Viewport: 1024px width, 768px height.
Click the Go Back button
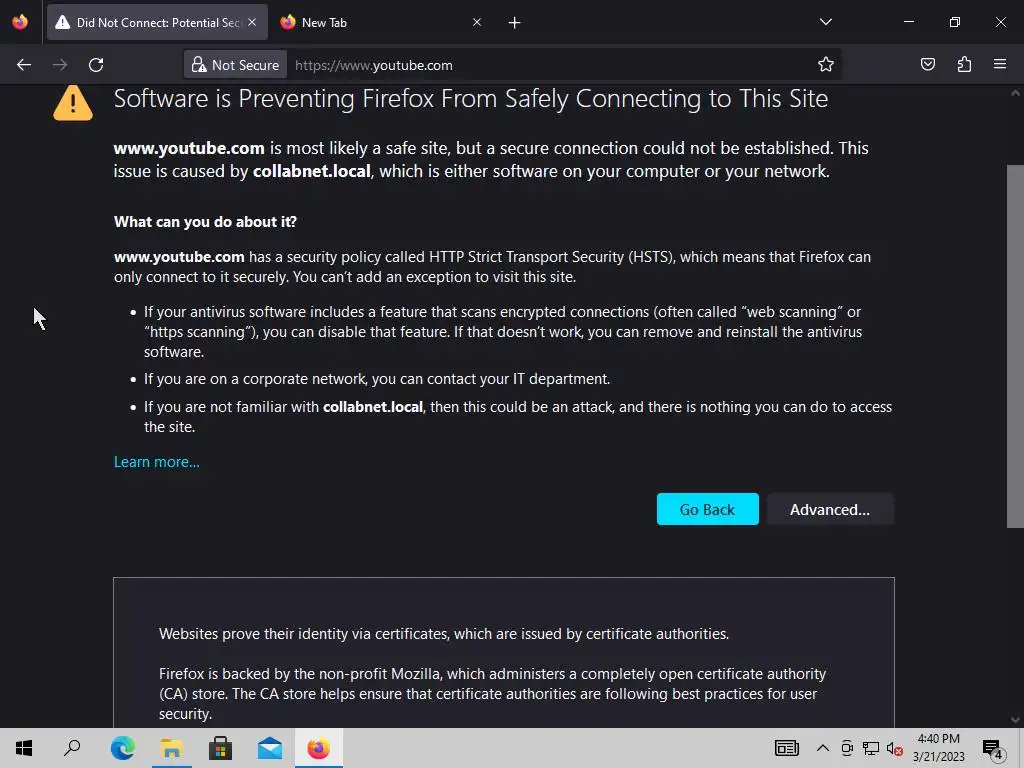pos(707,509)
